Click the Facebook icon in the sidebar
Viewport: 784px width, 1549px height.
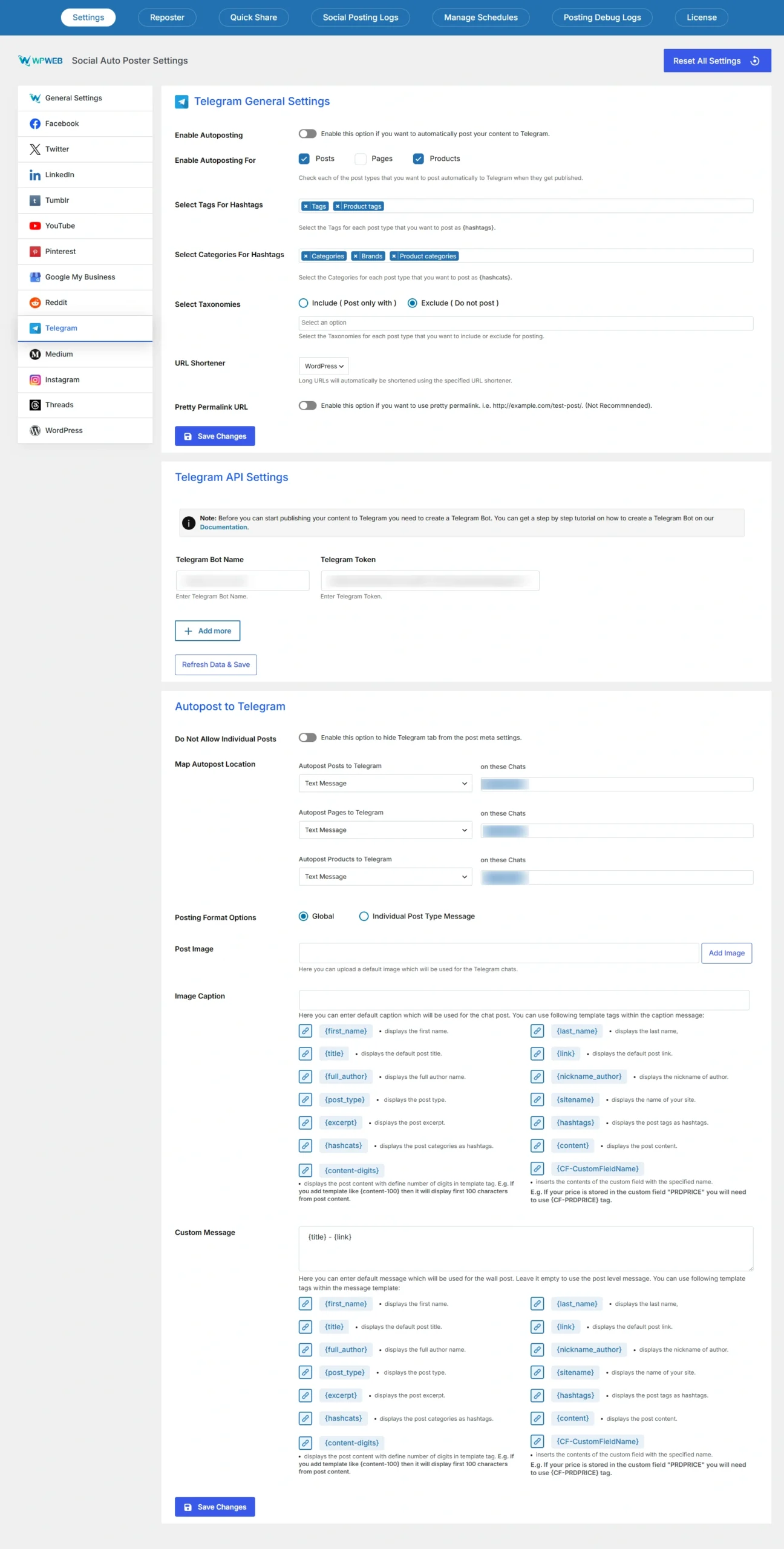tap(35, 123)
